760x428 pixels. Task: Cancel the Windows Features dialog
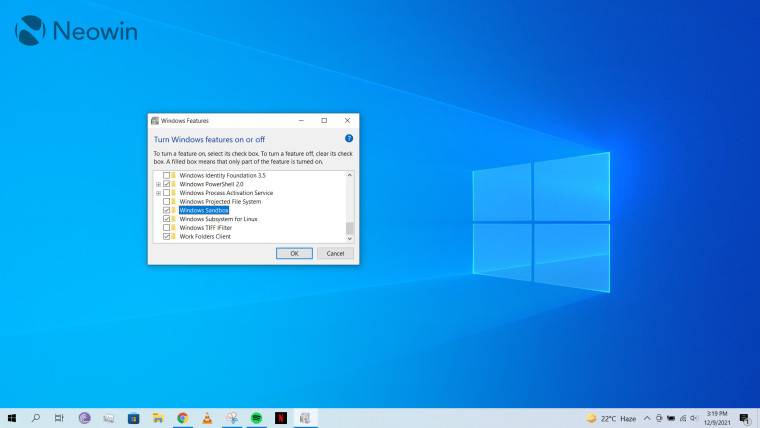pyautogui.click(x=336, y=254)
